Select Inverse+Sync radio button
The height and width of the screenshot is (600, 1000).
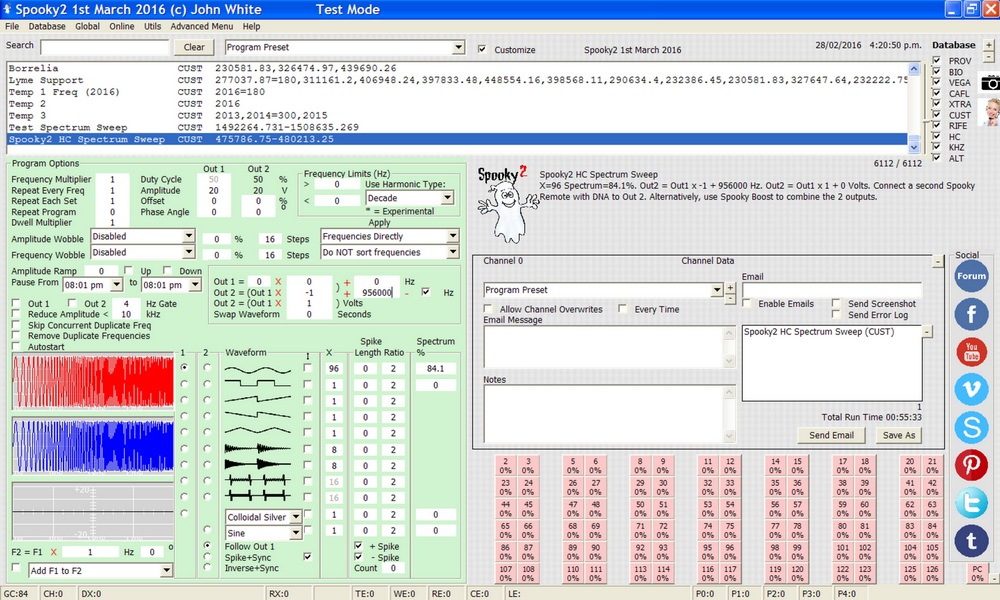coord(207,567)
